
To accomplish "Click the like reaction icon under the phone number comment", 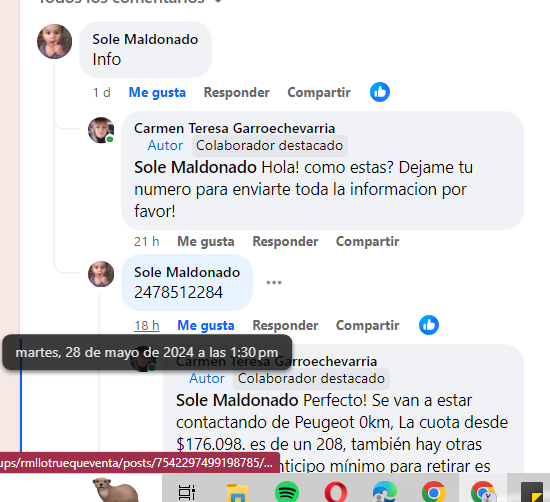I will tap(429, 325).
